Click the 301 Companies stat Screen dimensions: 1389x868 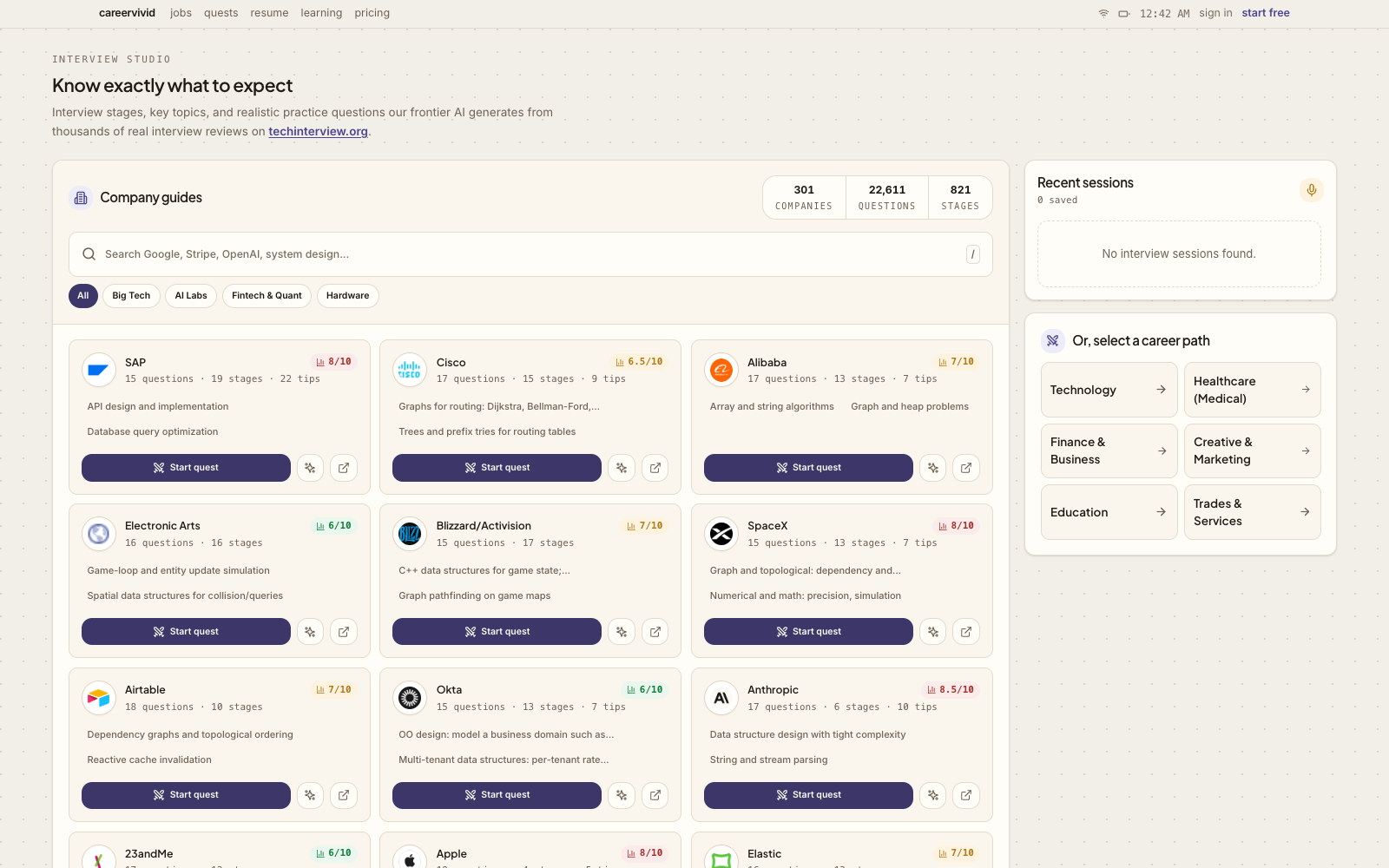pyautogui.click(x=804, y=197)
